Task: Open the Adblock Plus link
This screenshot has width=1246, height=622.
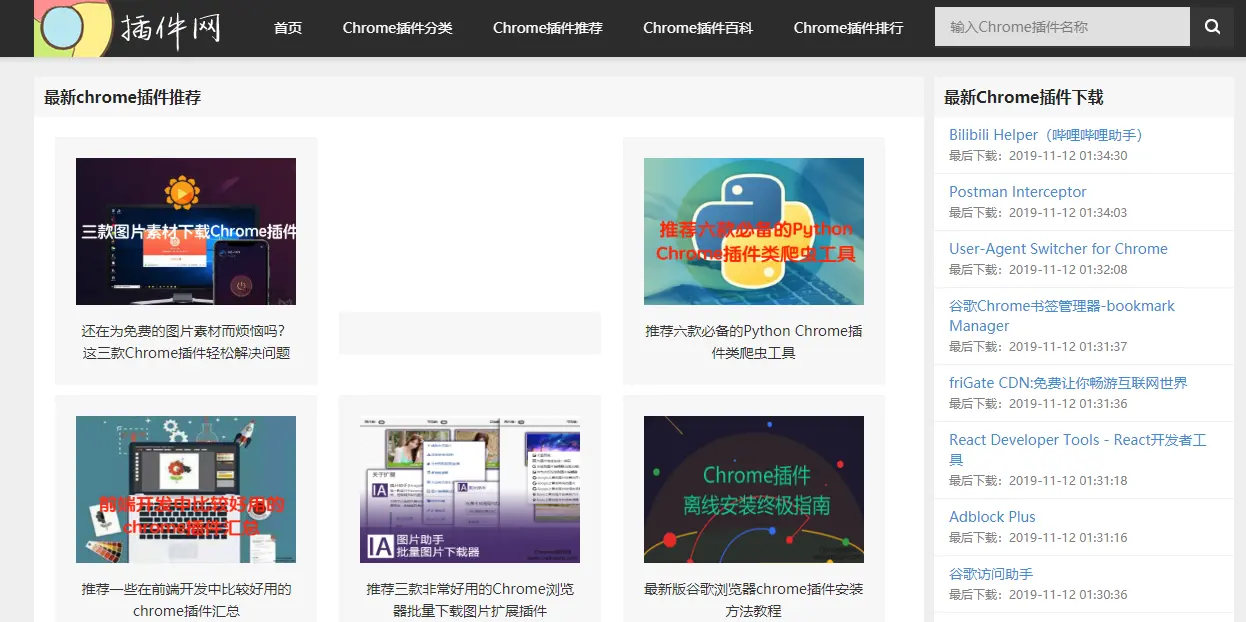Action: click(x=992, y=517)
